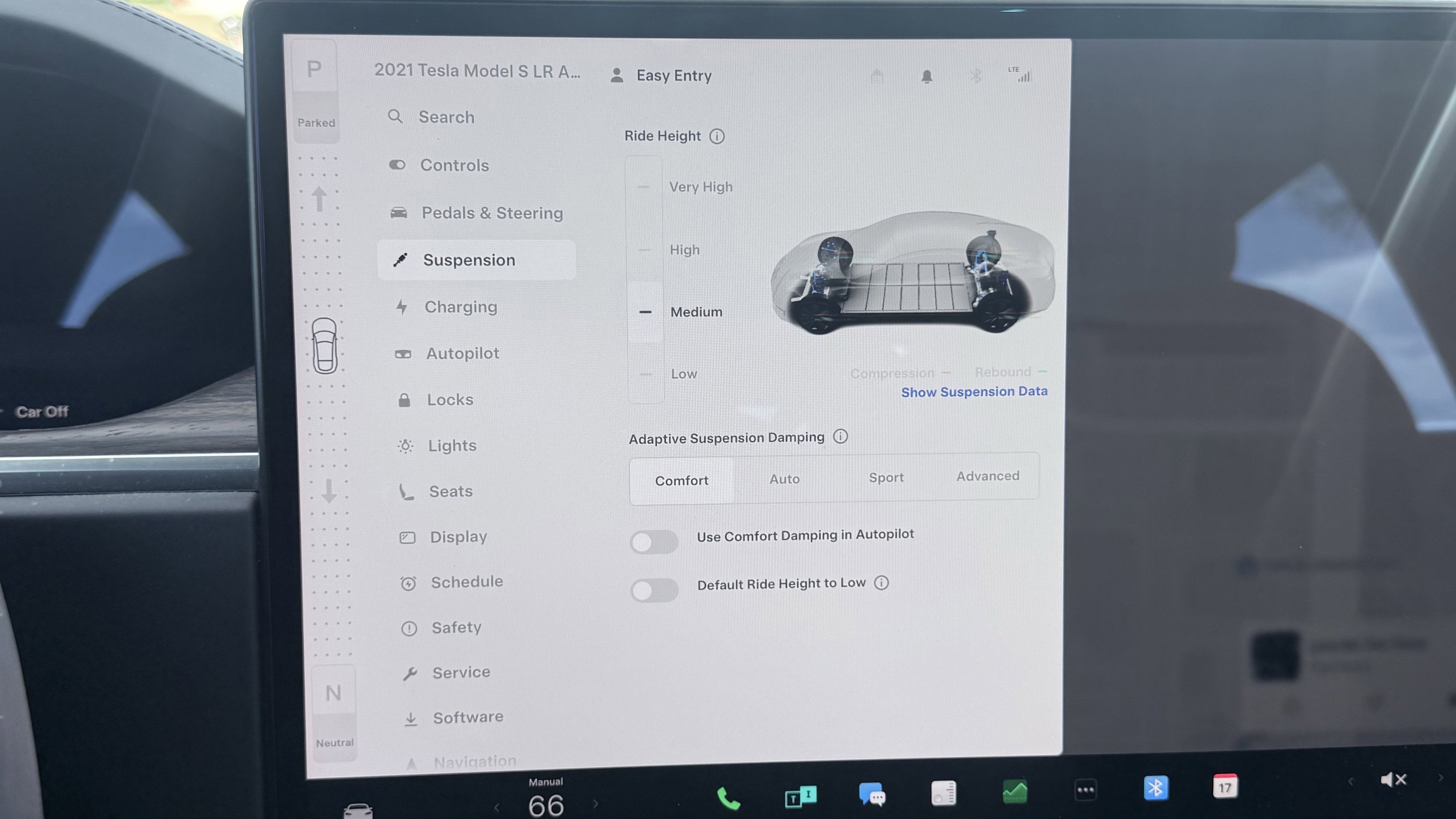This screenshot has width=1456, height=819.
Task: Set ride height to High on the slider
Action: [x=645, y=249]
